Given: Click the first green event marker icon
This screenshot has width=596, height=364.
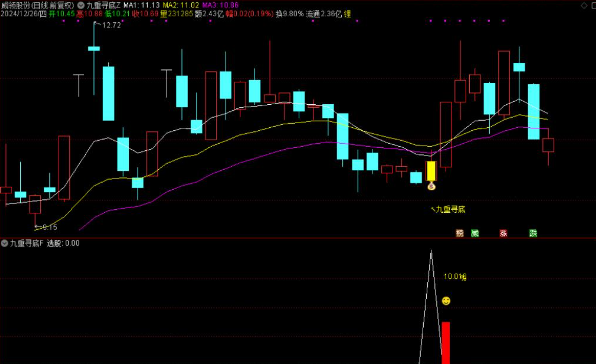Looking at the screenshot, I should [x=475, y=233].
